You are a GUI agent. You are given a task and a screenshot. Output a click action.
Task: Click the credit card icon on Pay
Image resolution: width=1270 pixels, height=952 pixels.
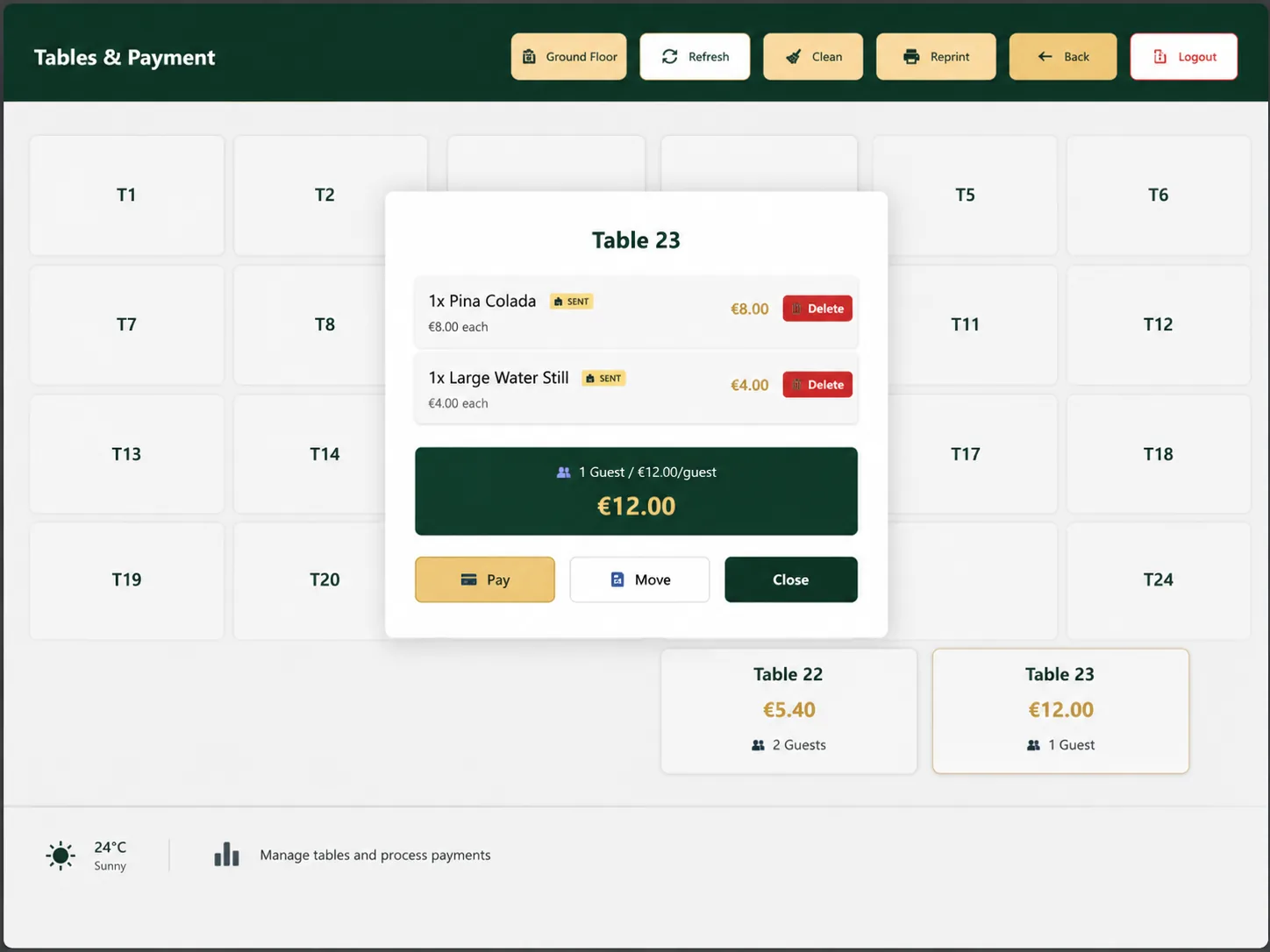tap(469, 579)
